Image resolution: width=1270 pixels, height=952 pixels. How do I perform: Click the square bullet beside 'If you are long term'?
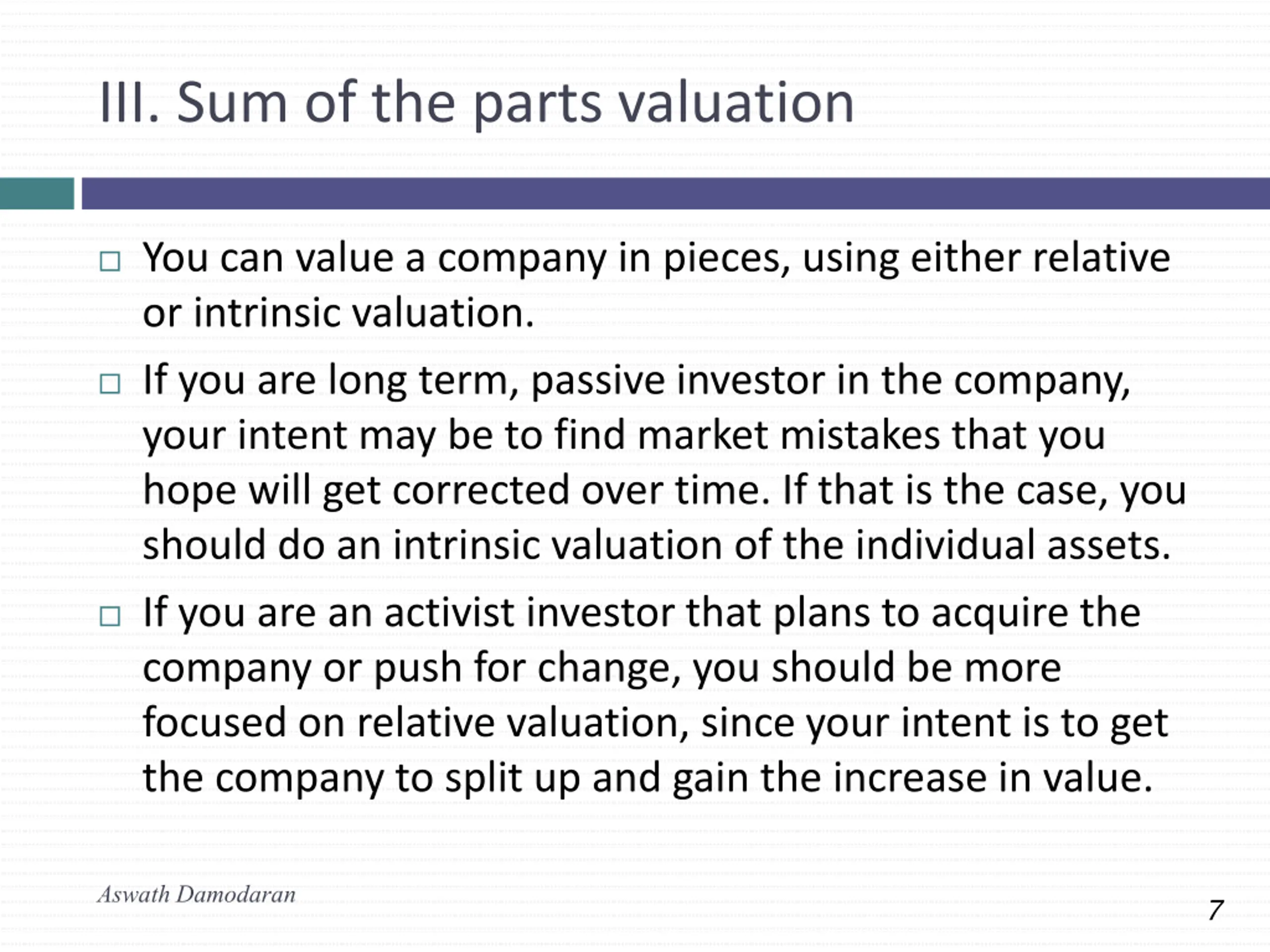110,384
